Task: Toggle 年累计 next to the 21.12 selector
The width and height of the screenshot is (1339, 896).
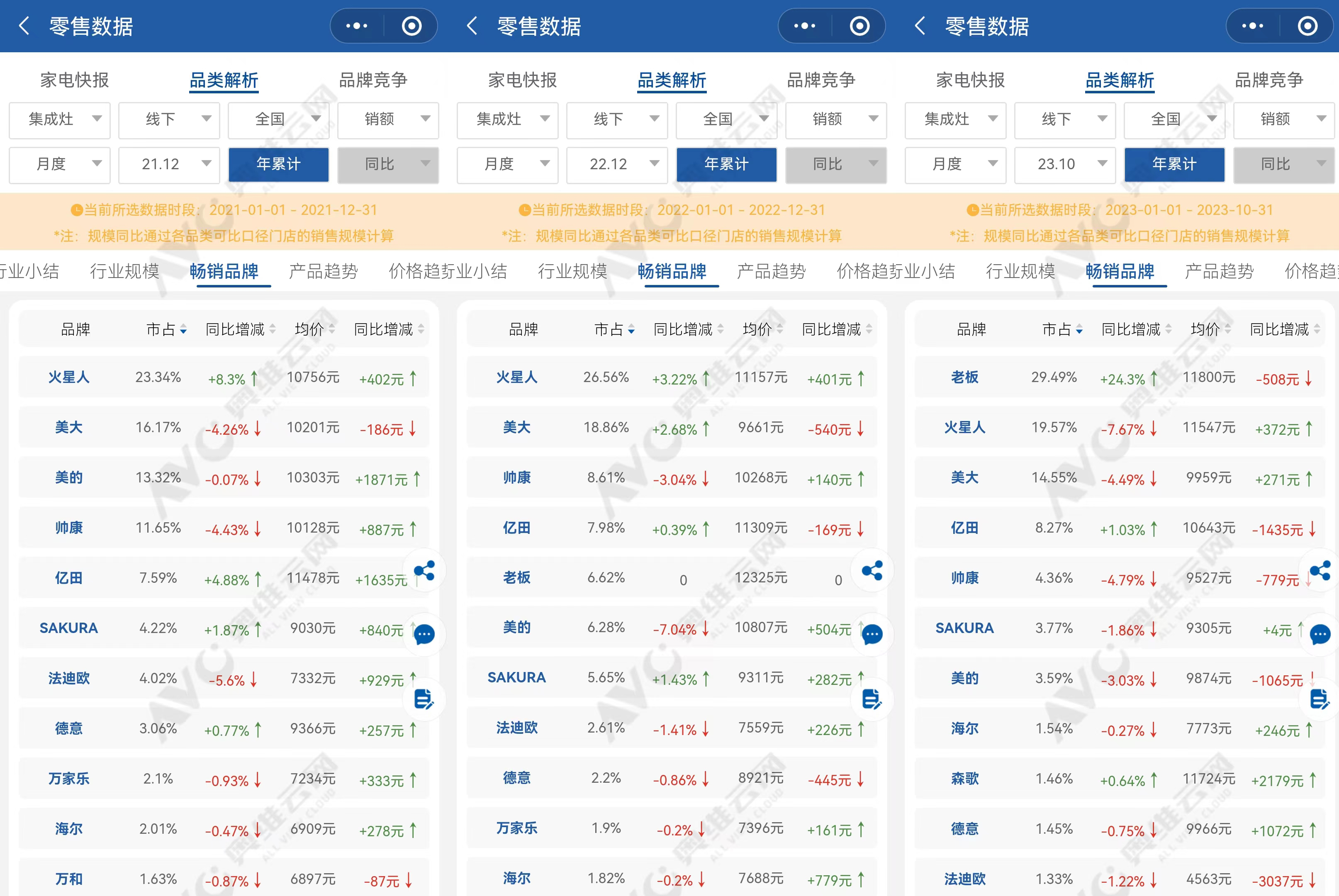Action: [278, 165]
